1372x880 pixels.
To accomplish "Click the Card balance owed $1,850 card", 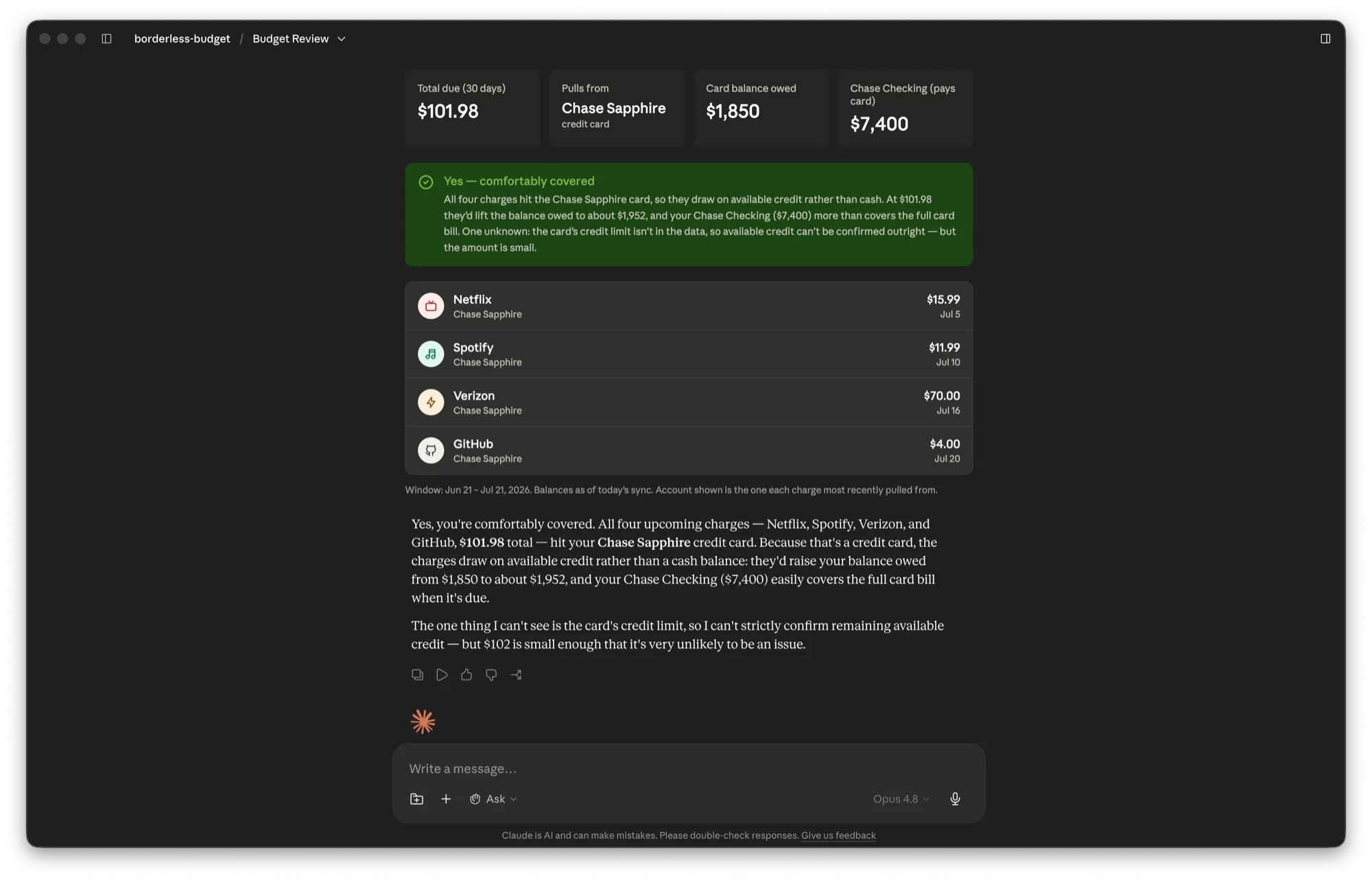I will (761, 108).
